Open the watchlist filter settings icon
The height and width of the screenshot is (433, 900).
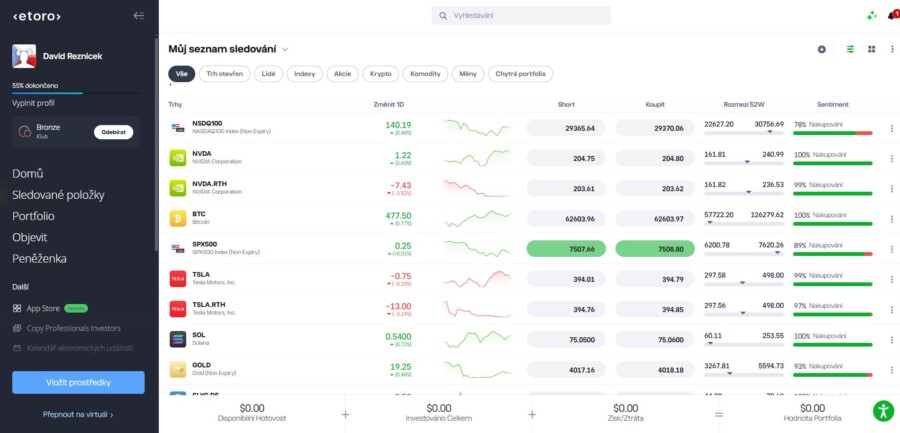(850, 49)
